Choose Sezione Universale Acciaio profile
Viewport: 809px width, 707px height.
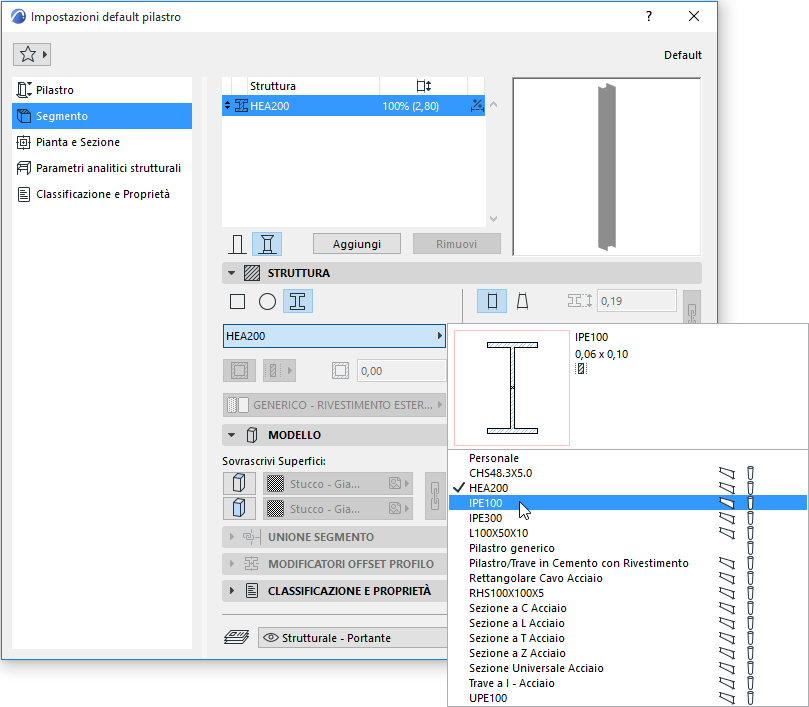[627, 667]
